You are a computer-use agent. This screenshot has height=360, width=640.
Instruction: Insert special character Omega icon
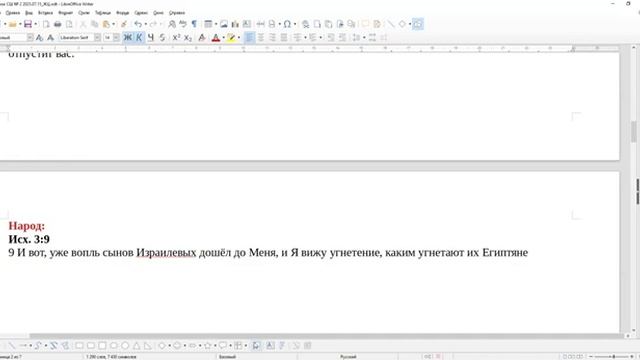tap(287, 24)
